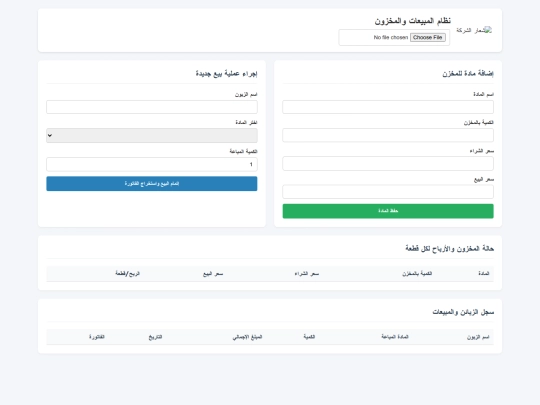
Task: Click اسم الزبون column header in sales log
Action: 478,337
